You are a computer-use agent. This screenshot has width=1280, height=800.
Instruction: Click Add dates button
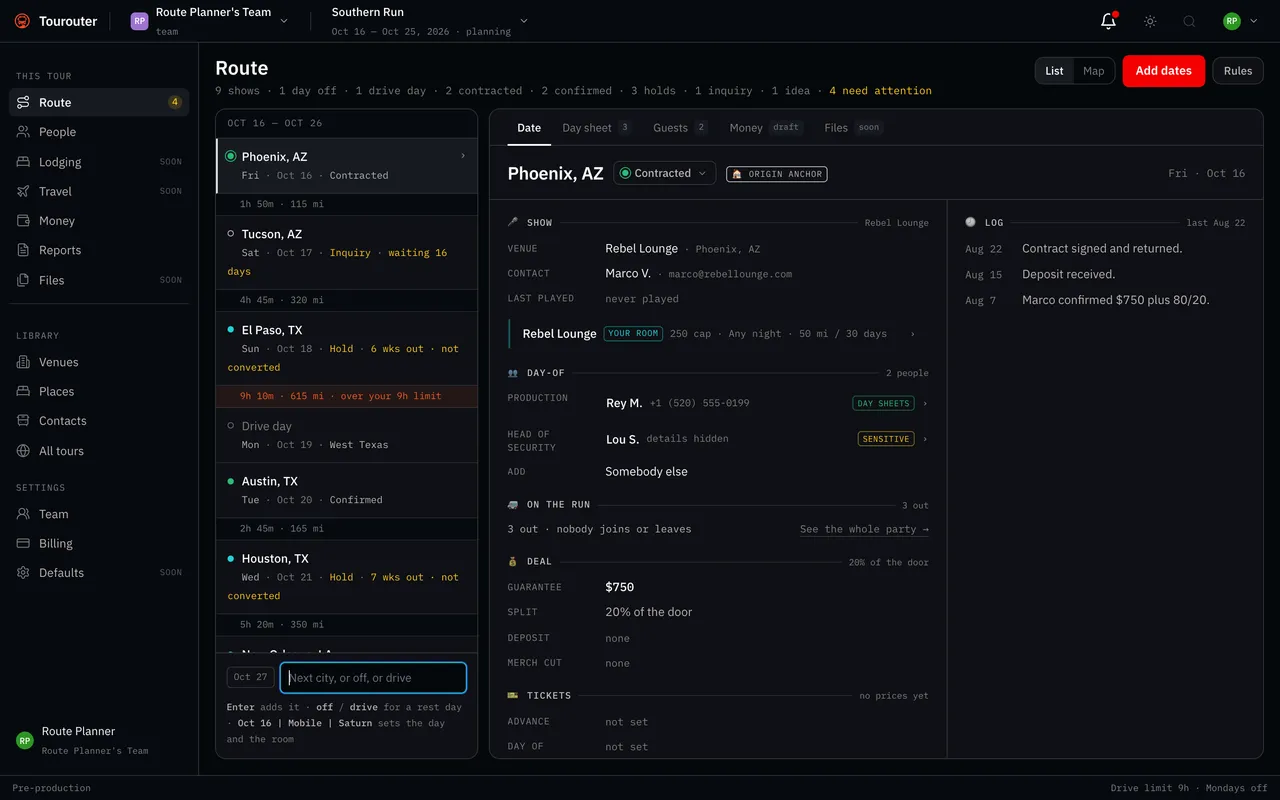(x=1163, y=71)
